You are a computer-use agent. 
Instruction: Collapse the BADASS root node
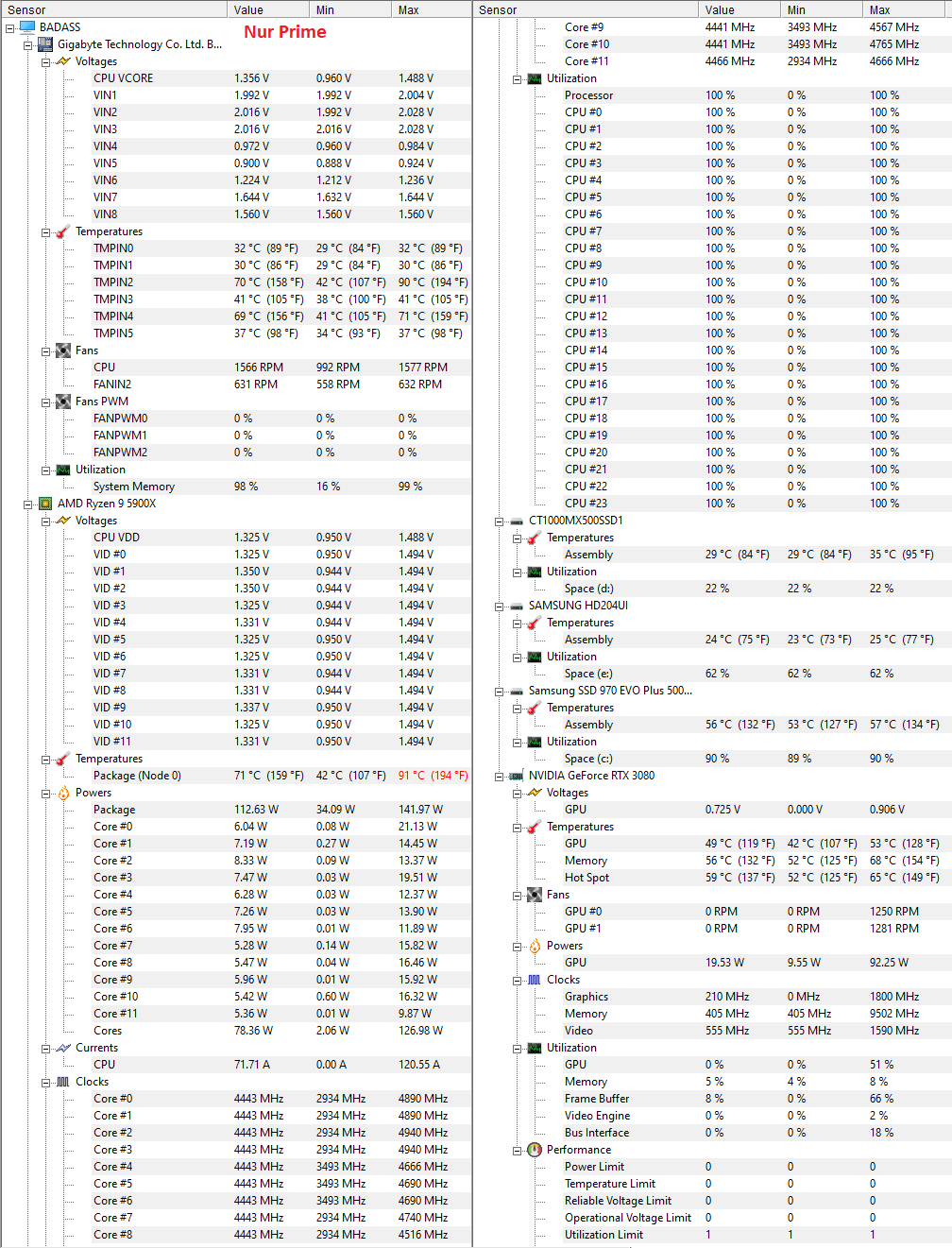click(x=10, y=27)
